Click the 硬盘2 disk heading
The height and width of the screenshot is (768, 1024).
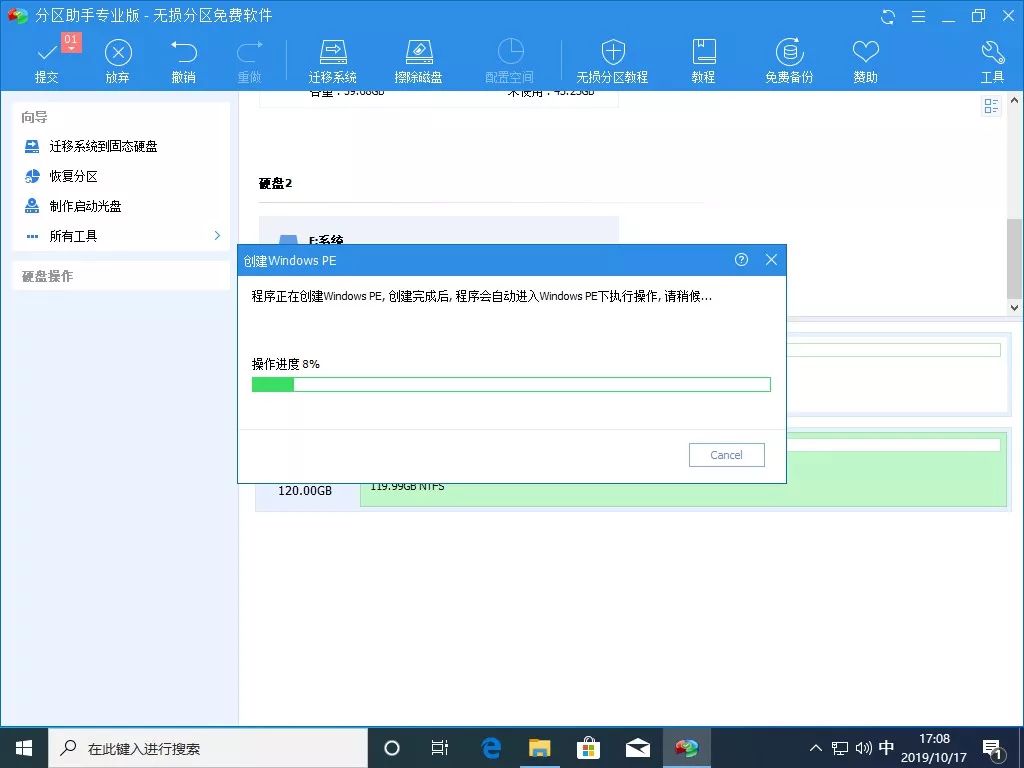tap(276, 184)
